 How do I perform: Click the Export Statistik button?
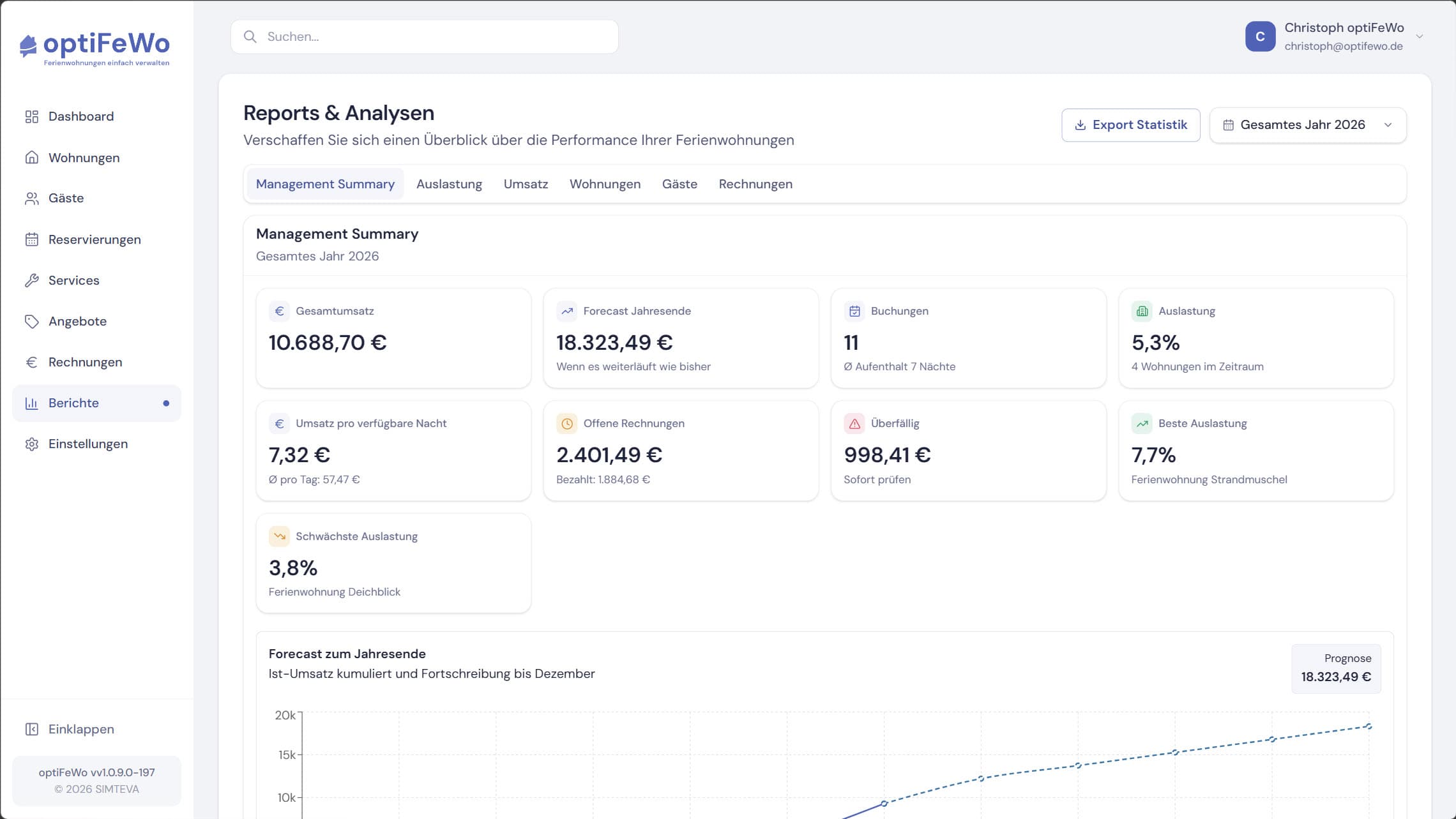[x=1130, y=125]
